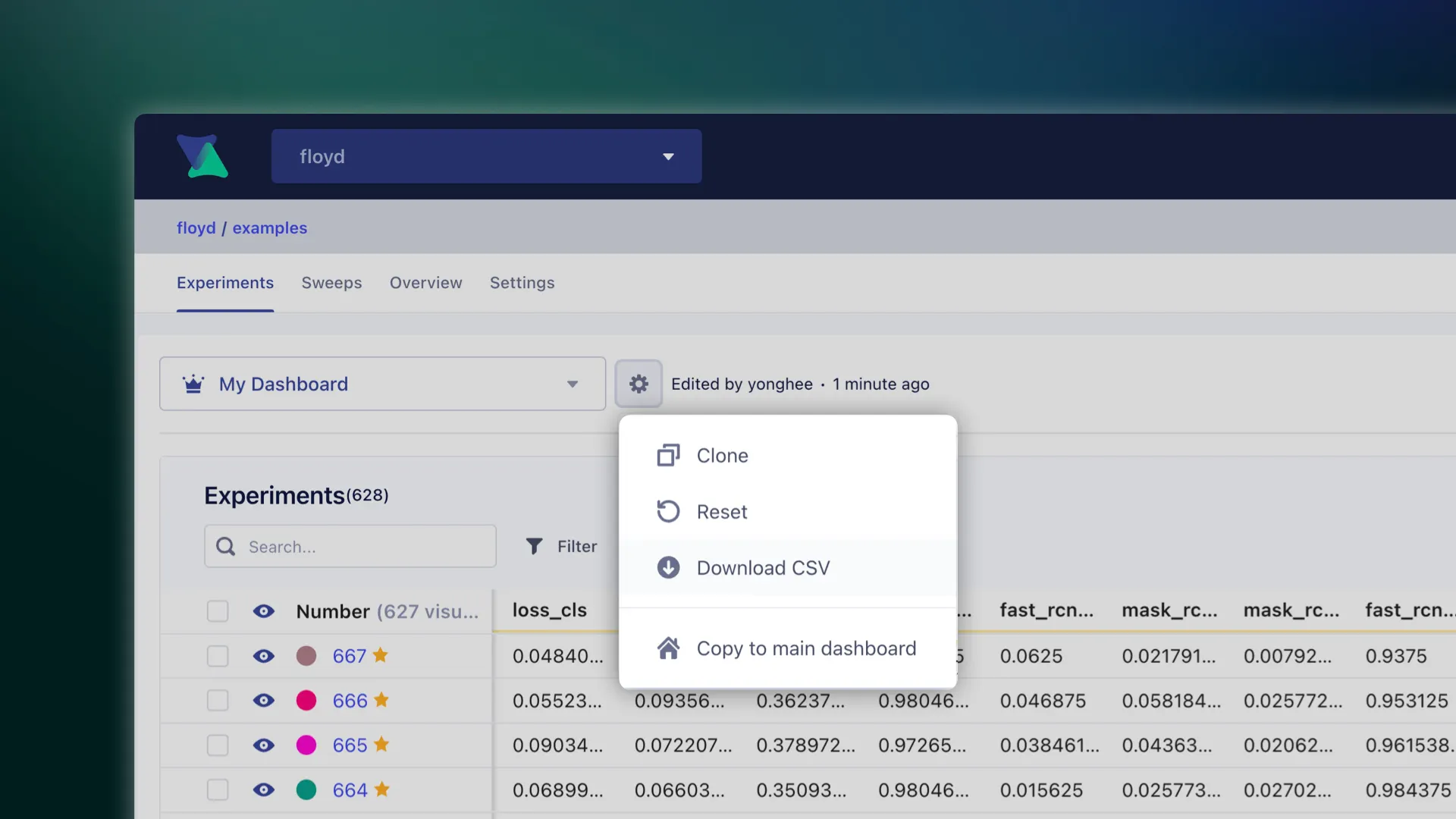
Task: Open the examples breadcrumb link
Action: 269,227
